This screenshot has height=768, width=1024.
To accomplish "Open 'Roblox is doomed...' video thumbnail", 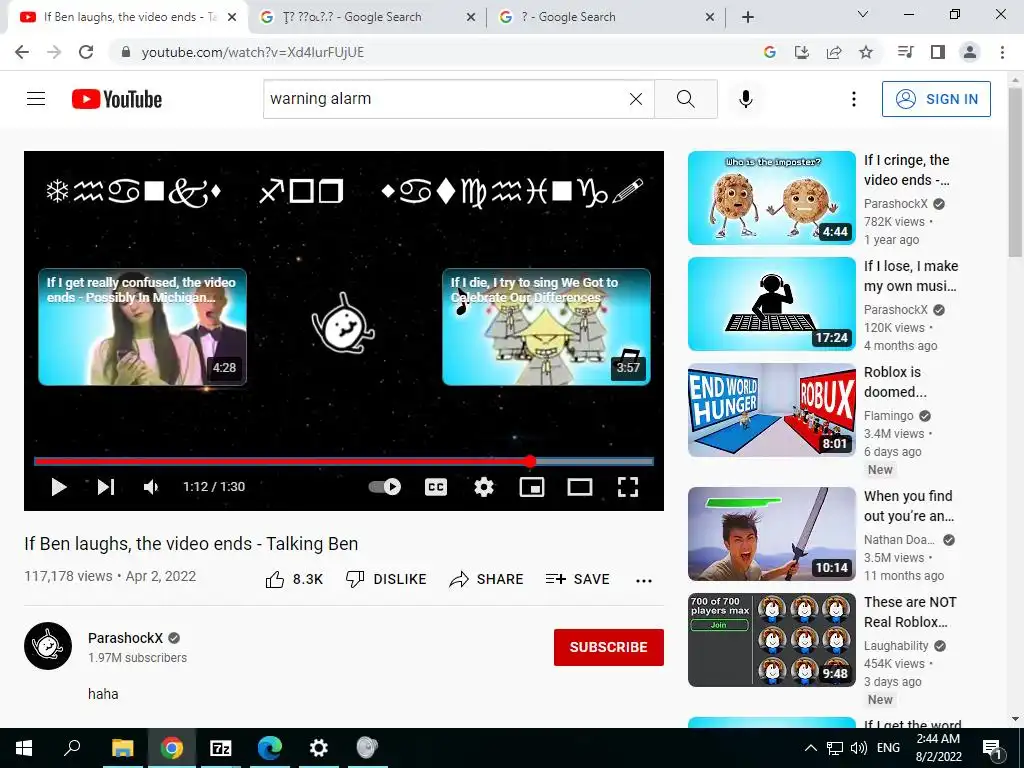I will click(772, 409).
